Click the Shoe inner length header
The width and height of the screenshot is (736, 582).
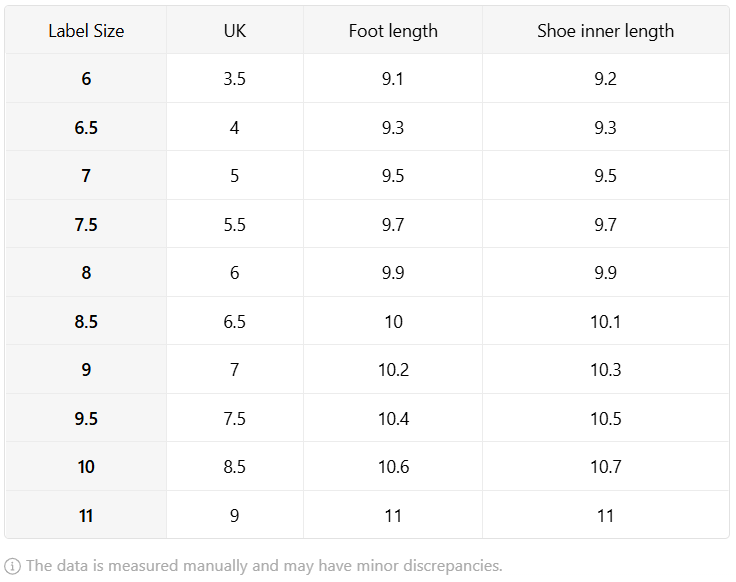pyautogui.click(x=606, y=31)
